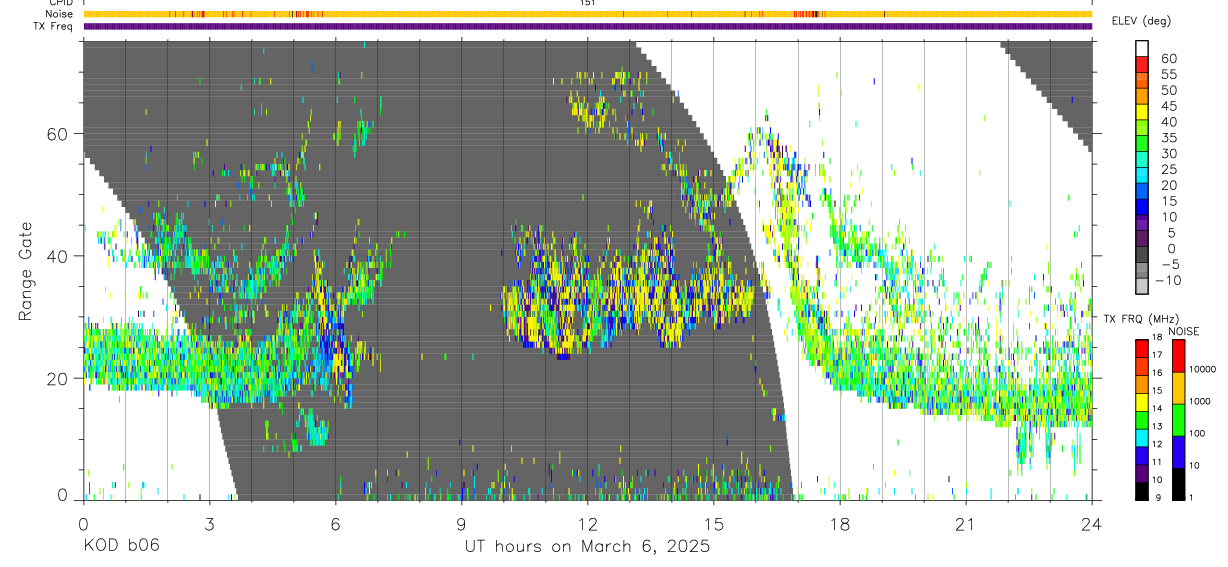Click the '55' elevation colorbar label
Screen dimensions: 1228x567
click(x=1168, y=74)
